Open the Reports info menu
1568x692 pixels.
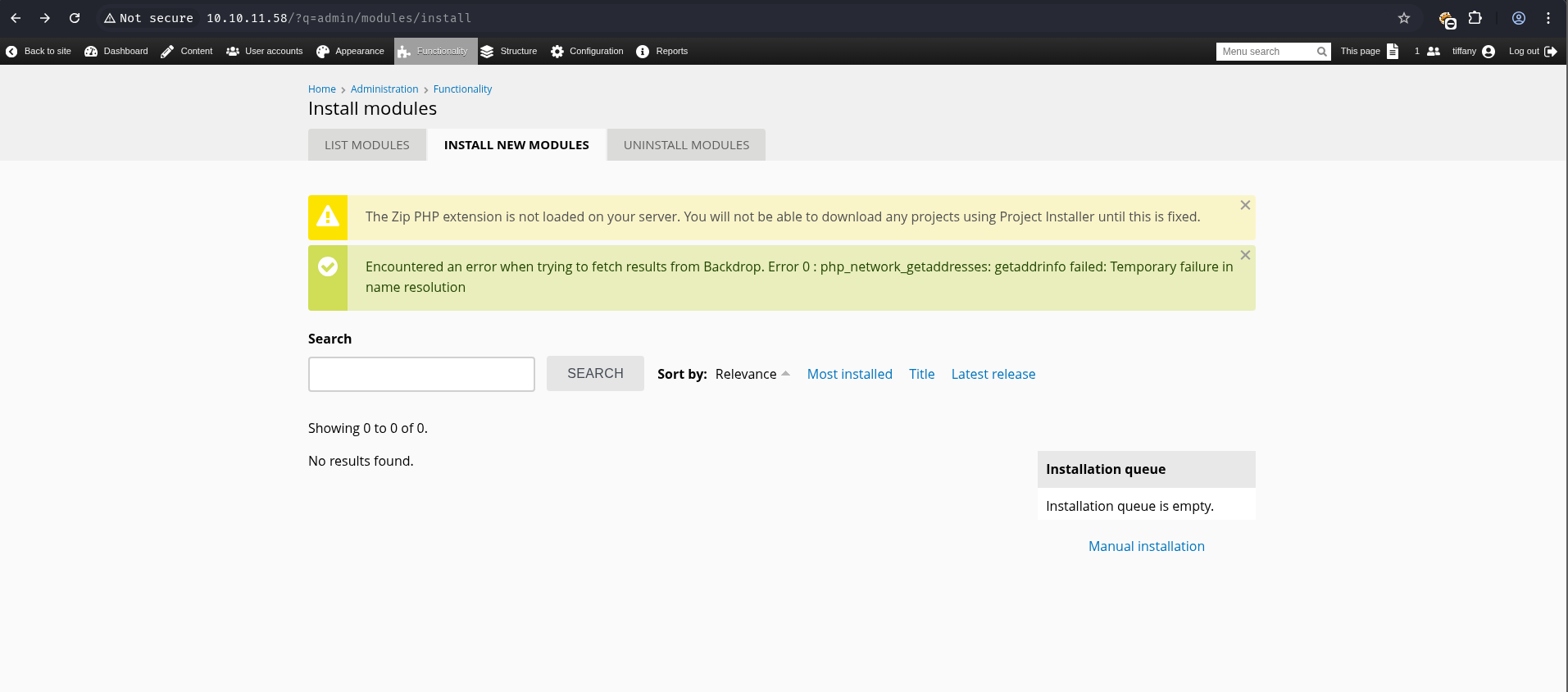point(662,51)
